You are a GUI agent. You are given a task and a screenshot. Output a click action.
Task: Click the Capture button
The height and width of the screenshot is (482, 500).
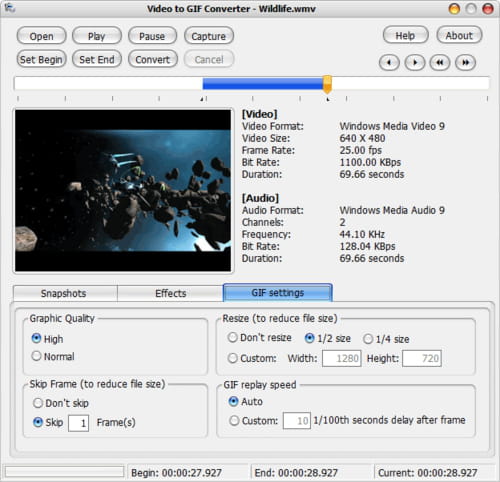[209, 36]
